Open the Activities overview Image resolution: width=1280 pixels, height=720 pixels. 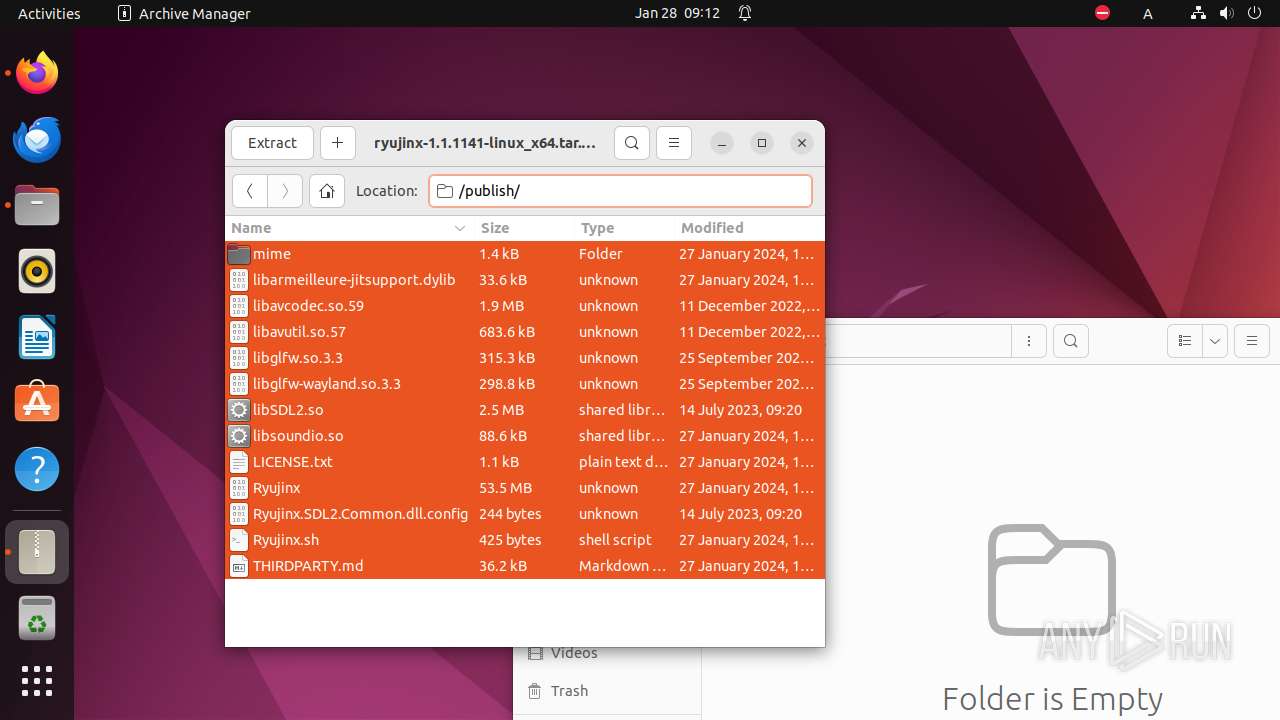49,13
